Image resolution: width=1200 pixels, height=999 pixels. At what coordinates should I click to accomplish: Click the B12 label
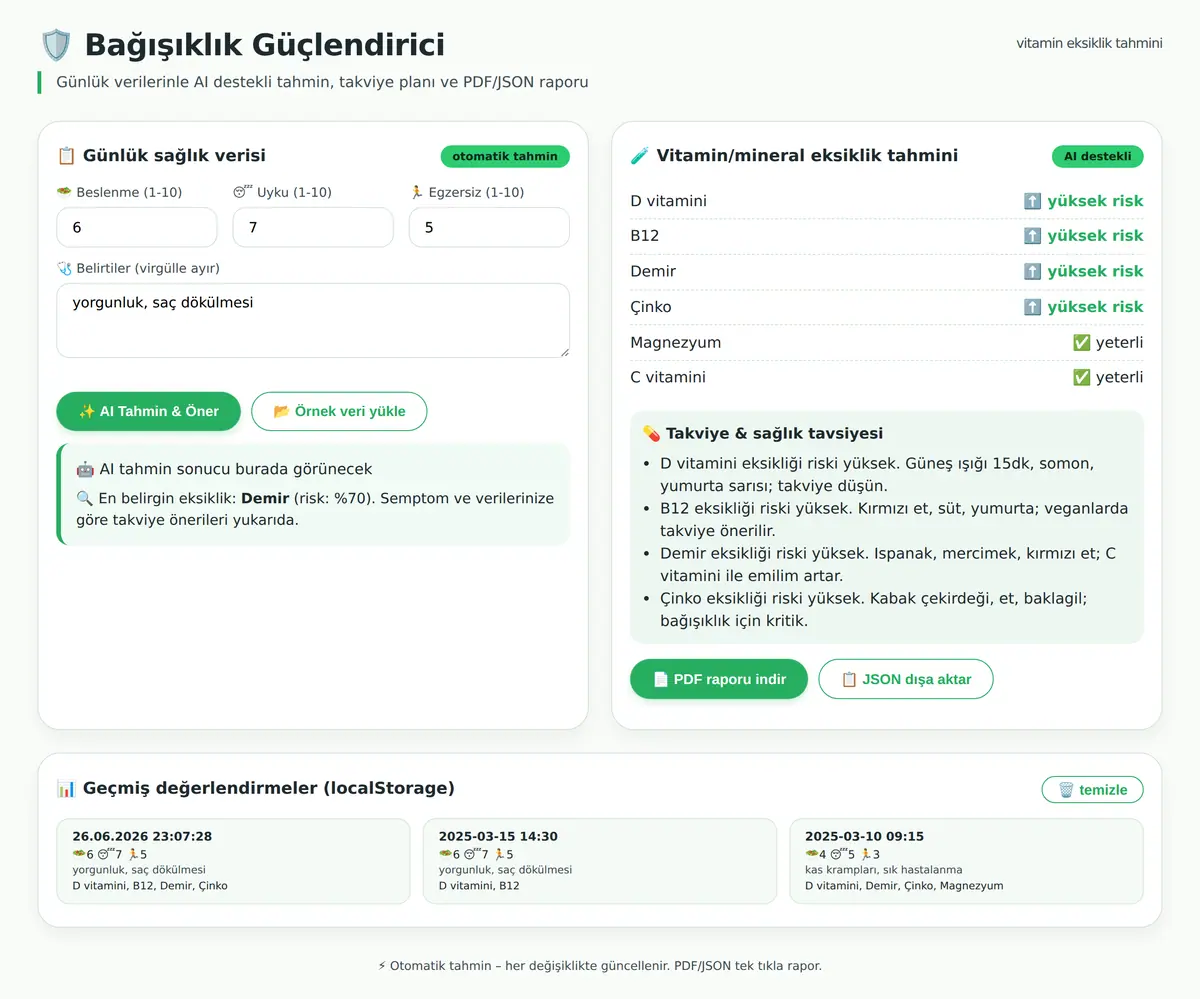click(x=645, y=236)
